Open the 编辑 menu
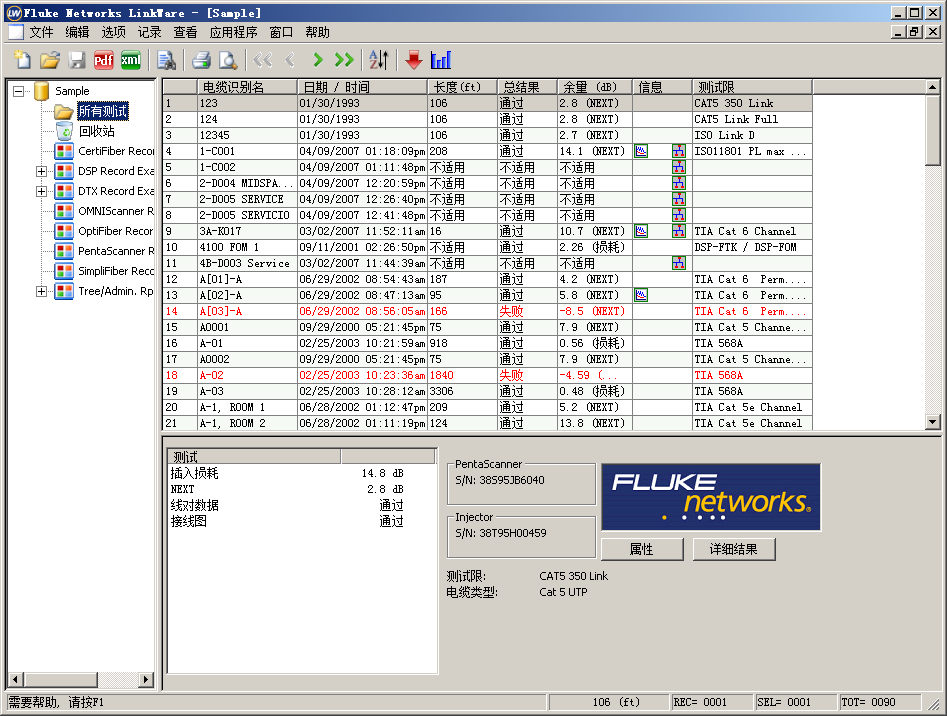947x716 pixels. (x=77, y=33)
